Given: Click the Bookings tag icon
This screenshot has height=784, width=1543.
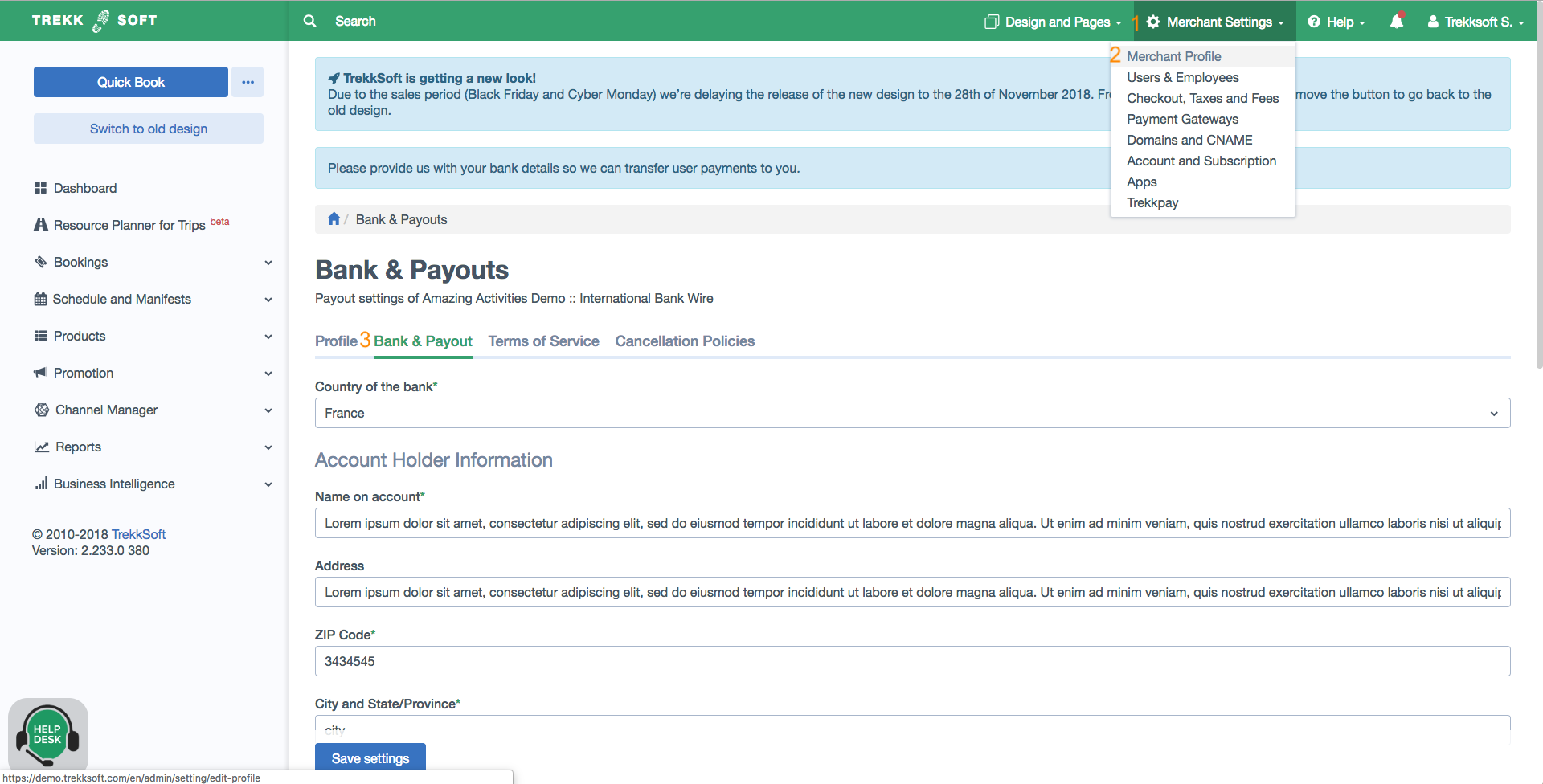Looking at the screenshot, I should pos(40,262).
